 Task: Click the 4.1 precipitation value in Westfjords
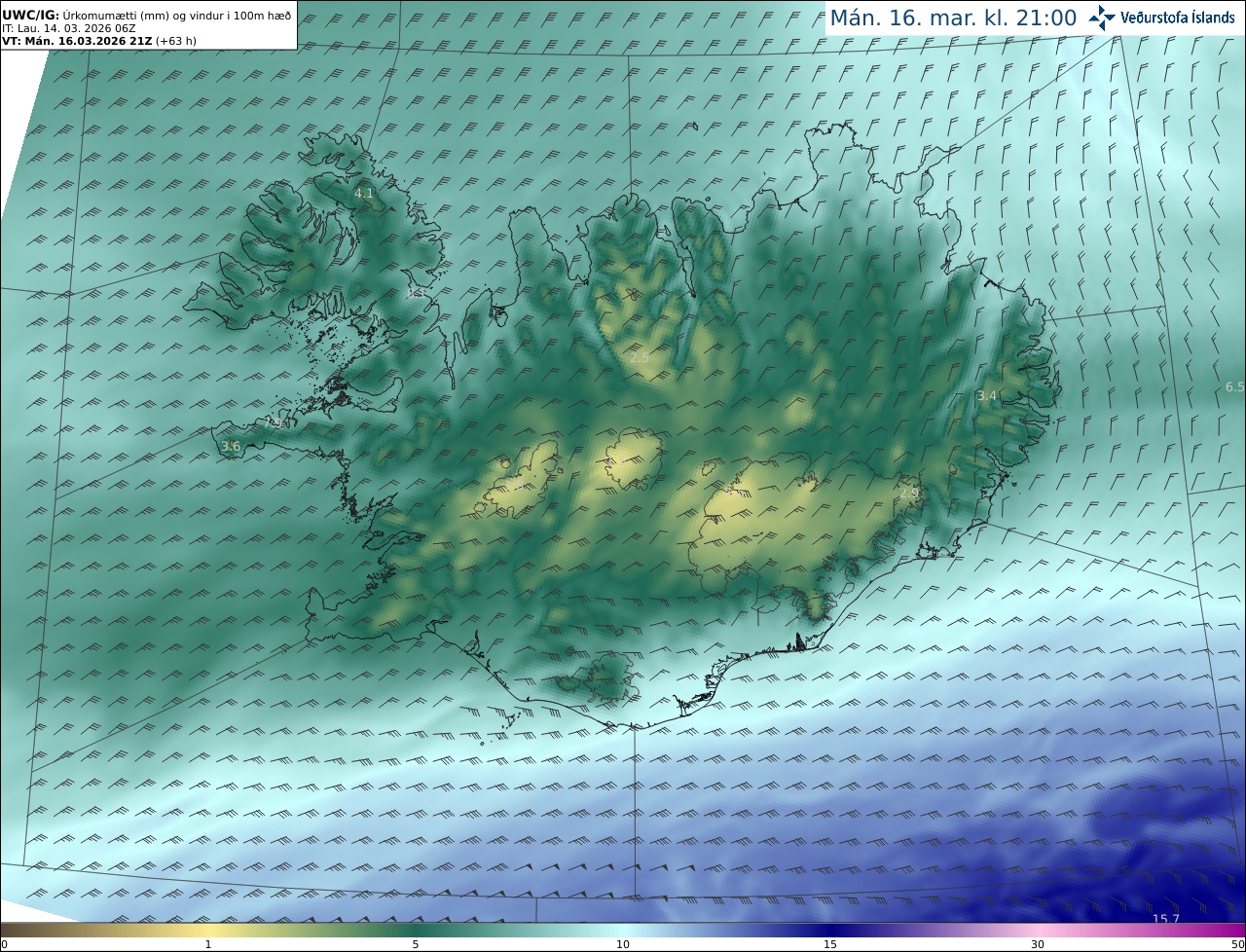(x=363, y=194)
